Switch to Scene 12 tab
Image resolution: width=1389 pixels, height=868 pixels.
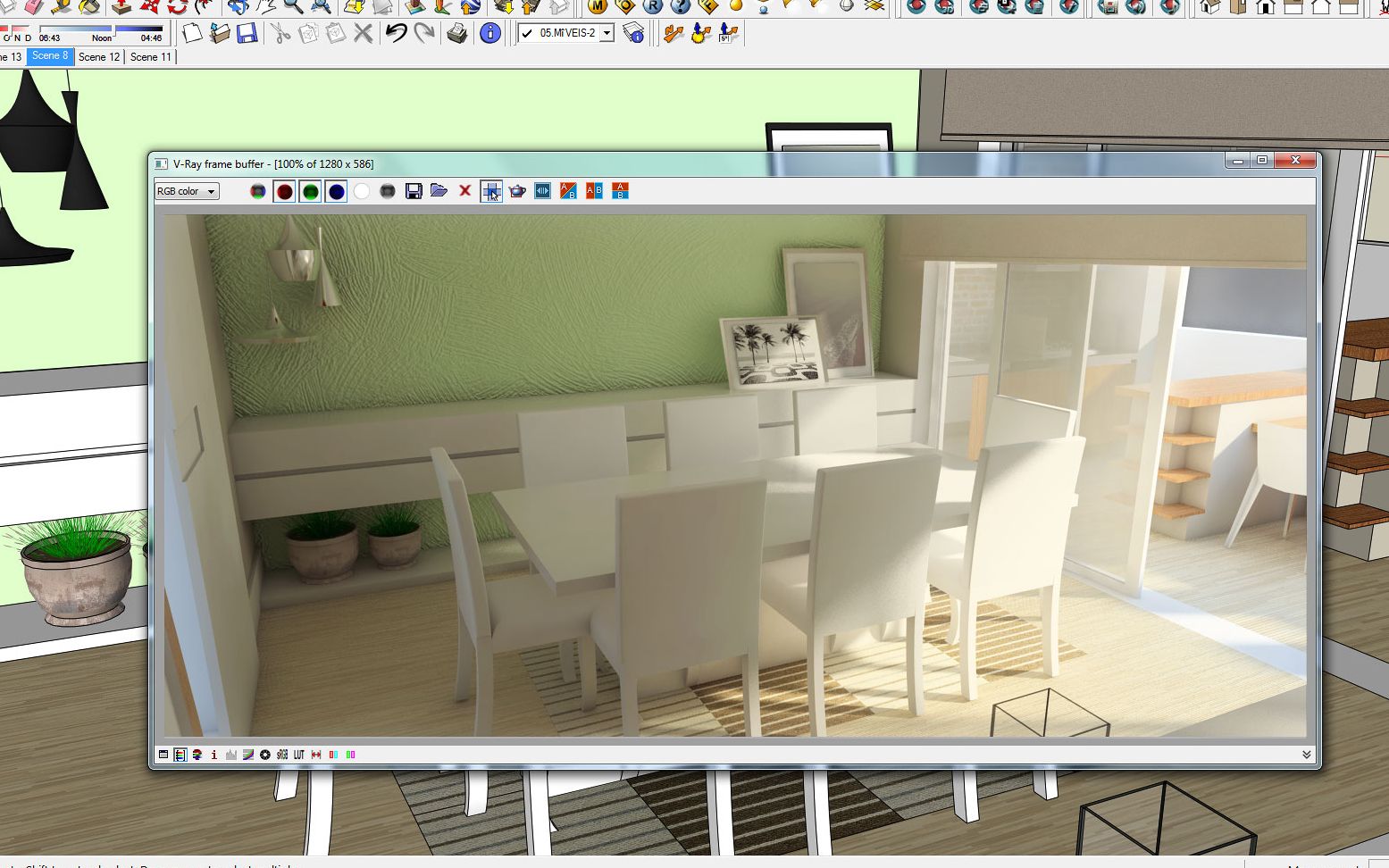[x=99, y=56]
